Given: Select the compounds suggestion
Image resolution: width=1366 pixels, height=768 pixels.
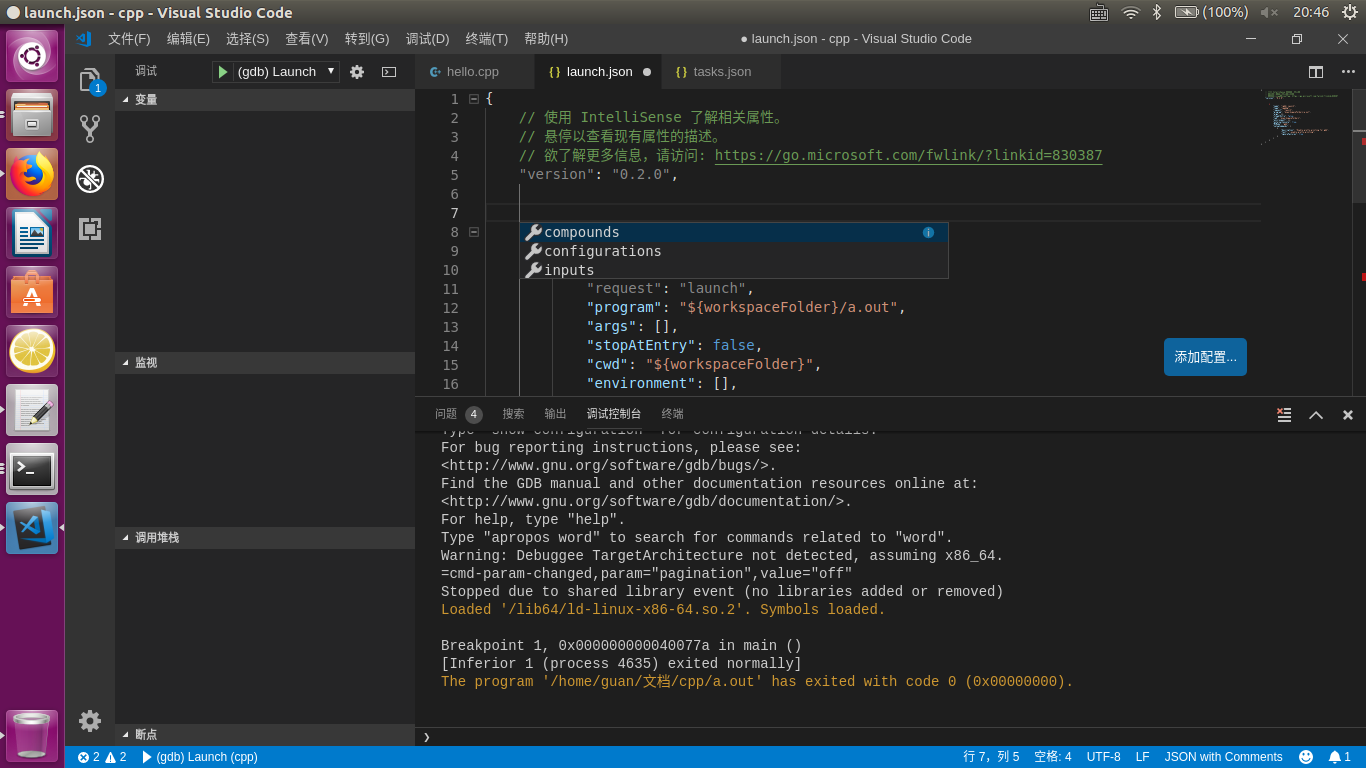Looking at the screenshot, I should point(734,232).
